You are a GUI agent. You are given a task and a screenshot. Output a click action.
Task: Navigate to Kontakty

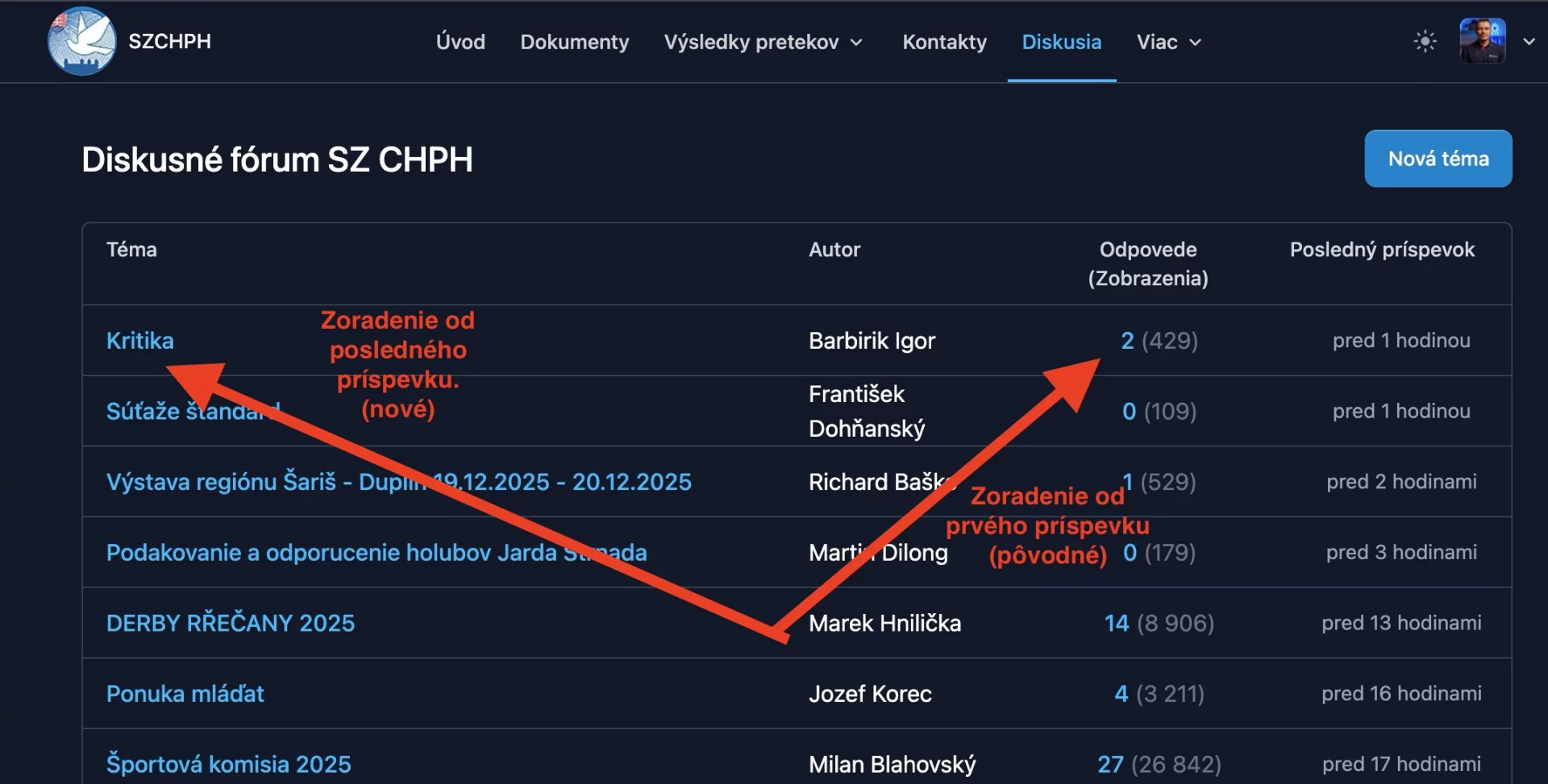pyautogui.click(x=944, y=42)
